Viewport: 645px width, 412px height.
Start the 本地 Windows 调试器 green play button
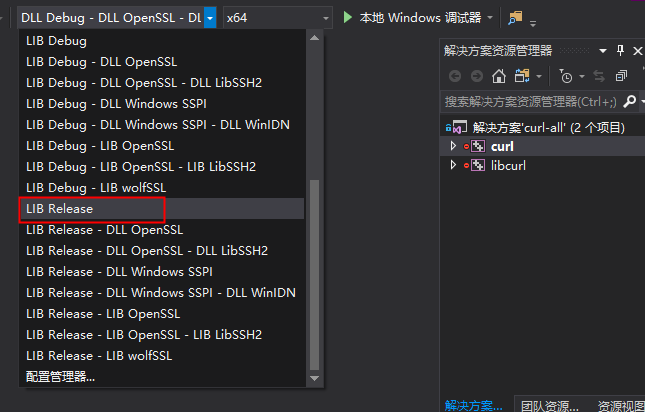[x=348, y=17]
